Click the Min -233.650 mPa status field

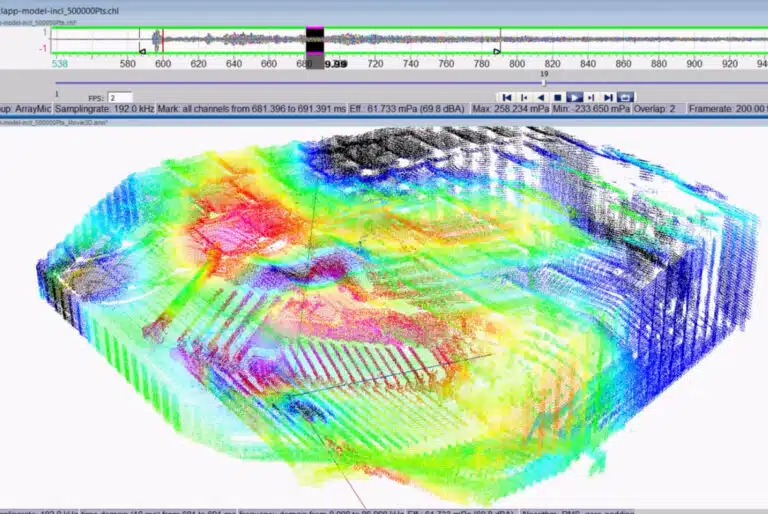(594, 108)
